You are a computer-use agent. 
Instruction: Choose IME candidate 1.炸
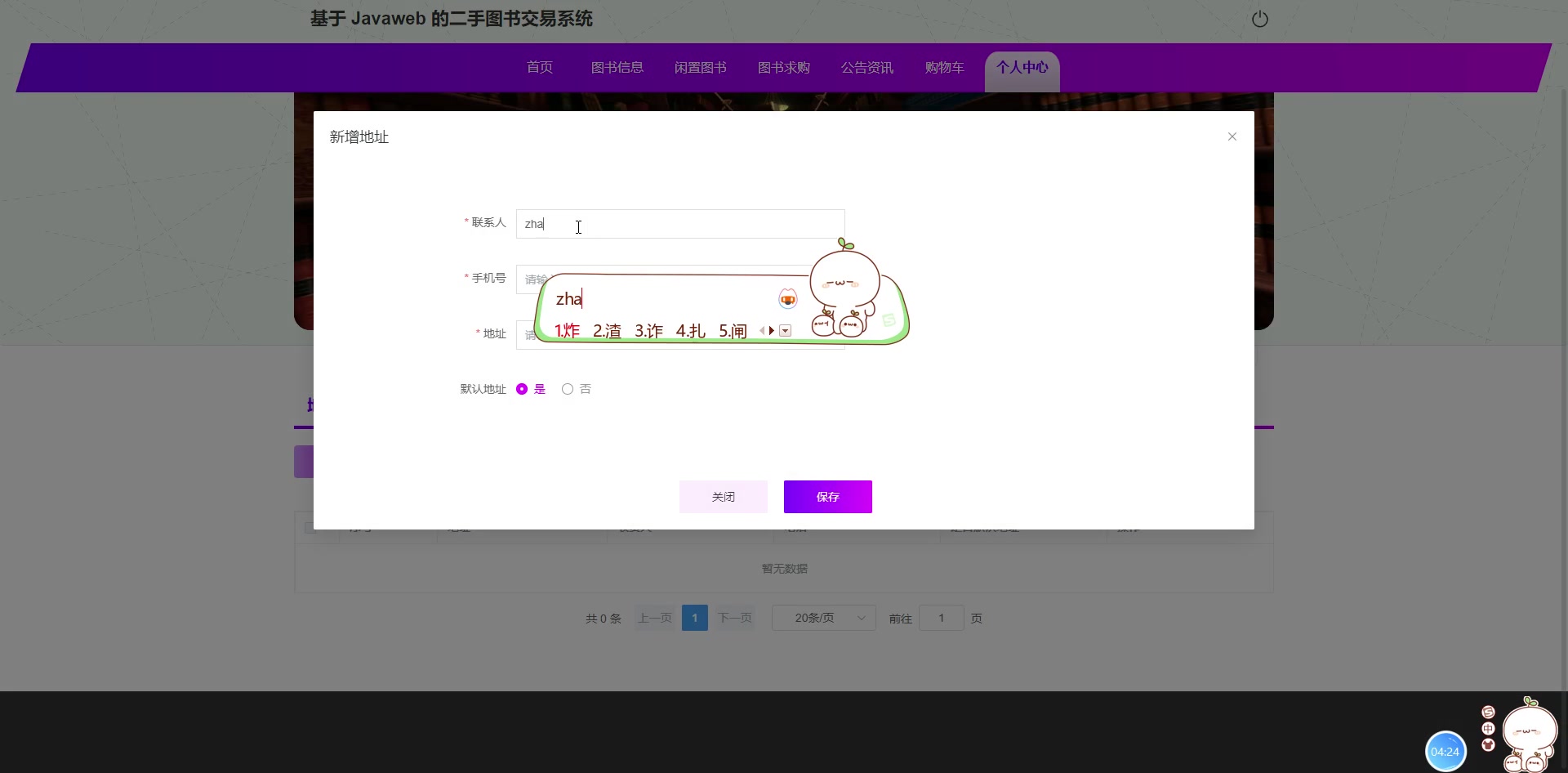click(x=567, y=331)
